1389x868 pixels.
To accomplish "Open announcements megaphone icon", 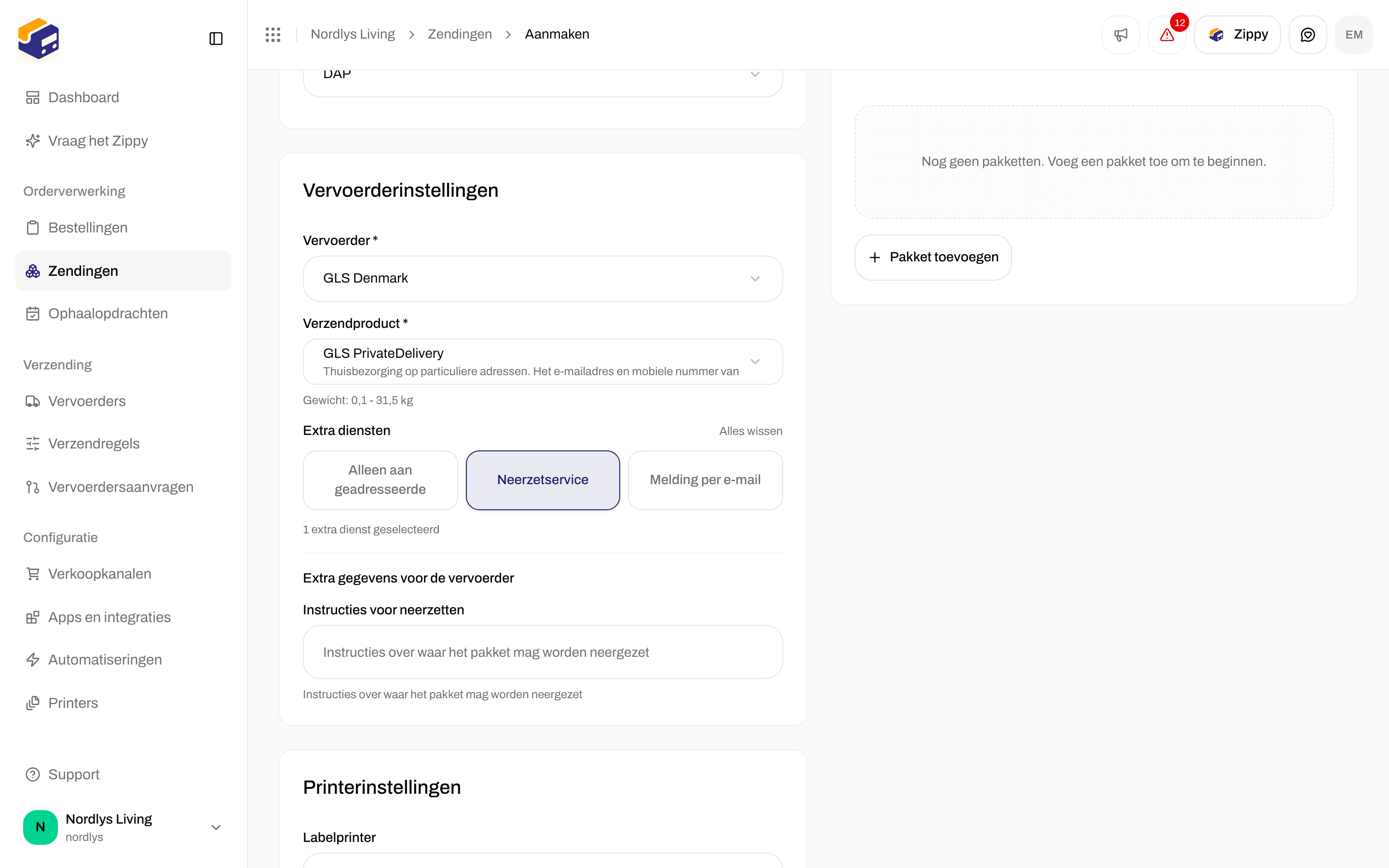I will coord(1120,34).
